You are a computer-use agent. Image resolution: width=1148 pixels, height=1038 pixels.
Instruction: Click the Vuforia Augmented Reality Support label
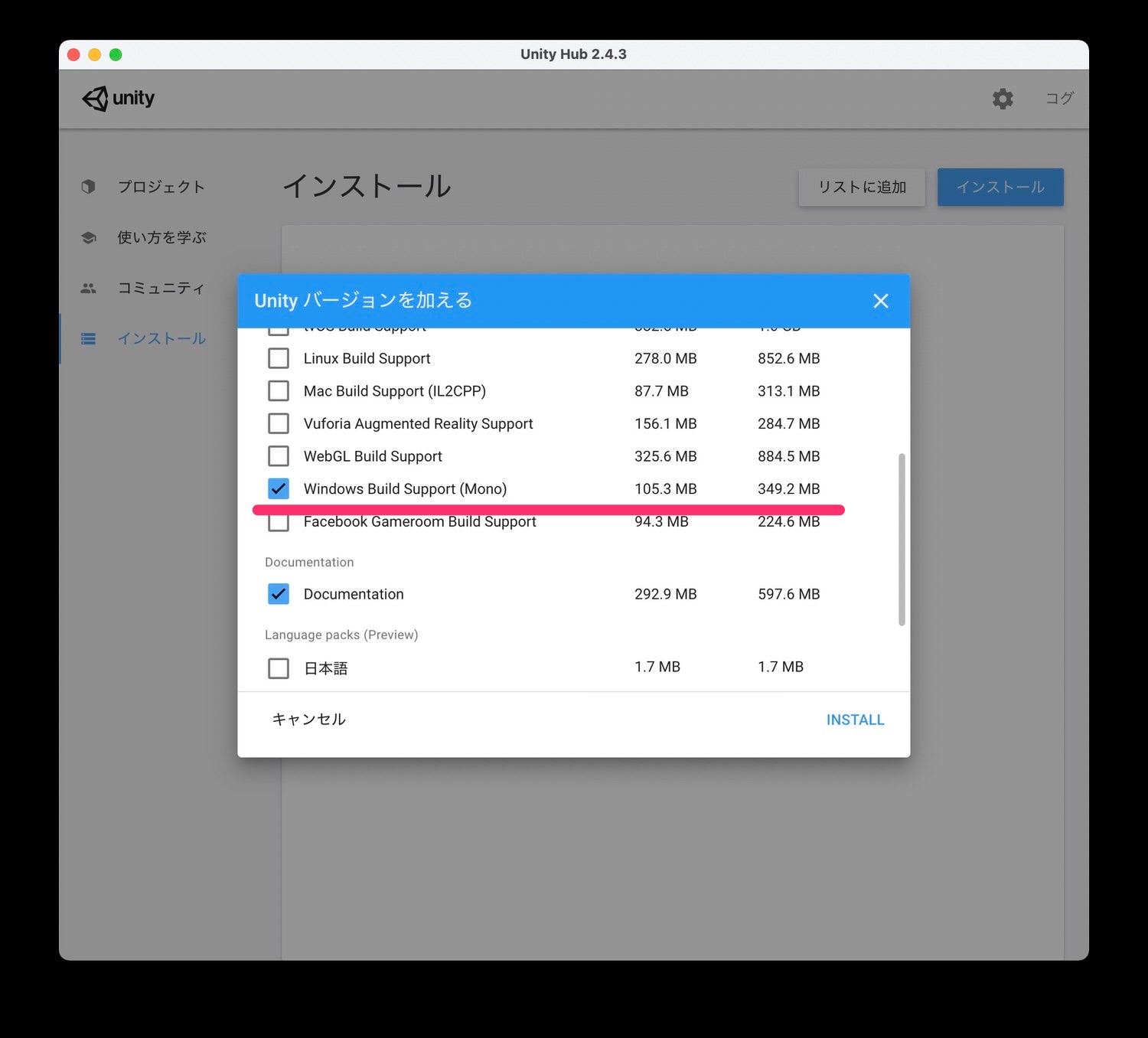pyautogui.click(x=418, y=423)
